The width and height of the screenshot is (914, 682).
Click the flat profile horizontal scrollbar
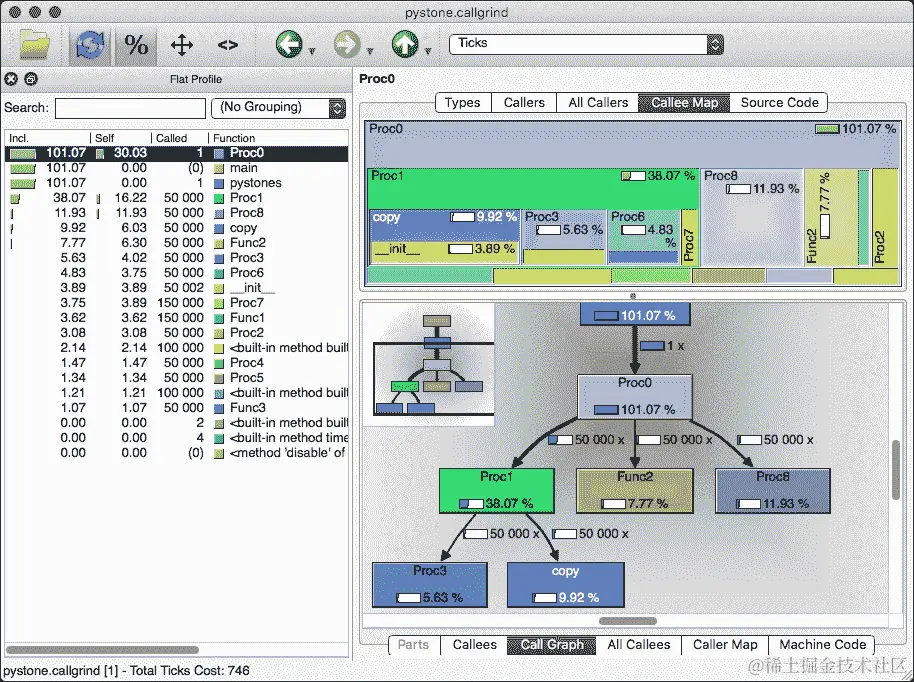(102, 650)
